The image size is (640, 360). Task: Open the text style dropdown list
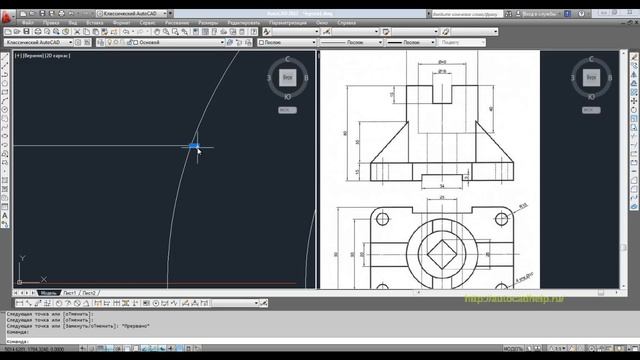tap(296, 31)
